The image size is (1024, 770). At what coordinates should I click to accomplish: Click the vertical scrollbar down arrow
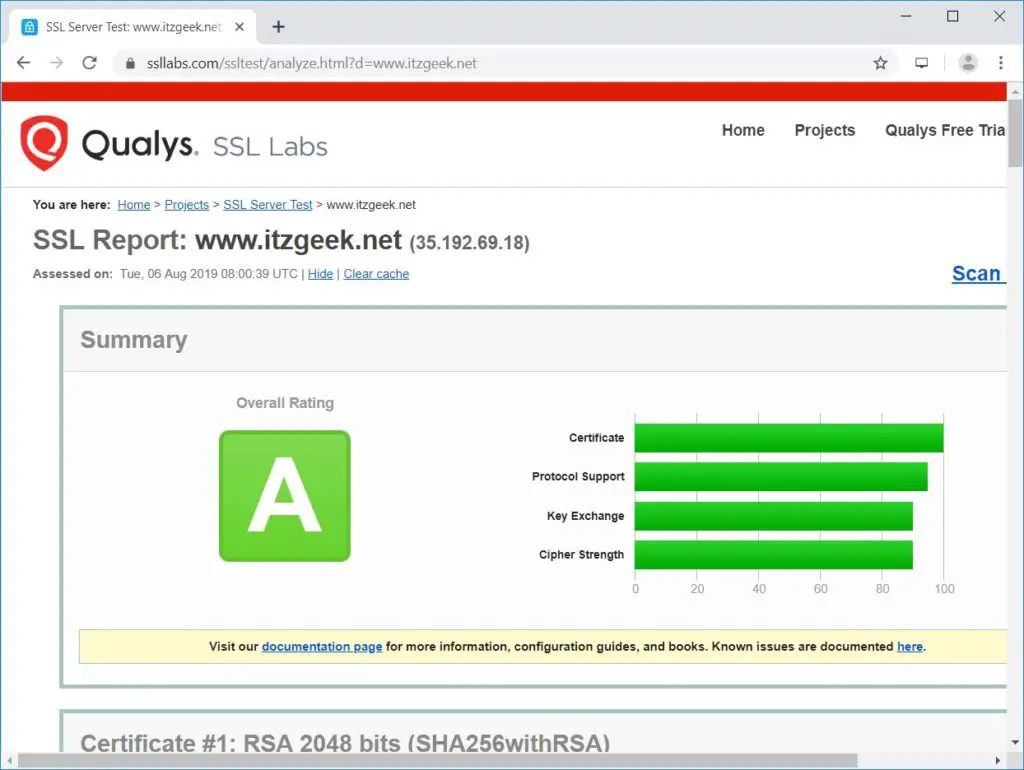pos(1016,743)
